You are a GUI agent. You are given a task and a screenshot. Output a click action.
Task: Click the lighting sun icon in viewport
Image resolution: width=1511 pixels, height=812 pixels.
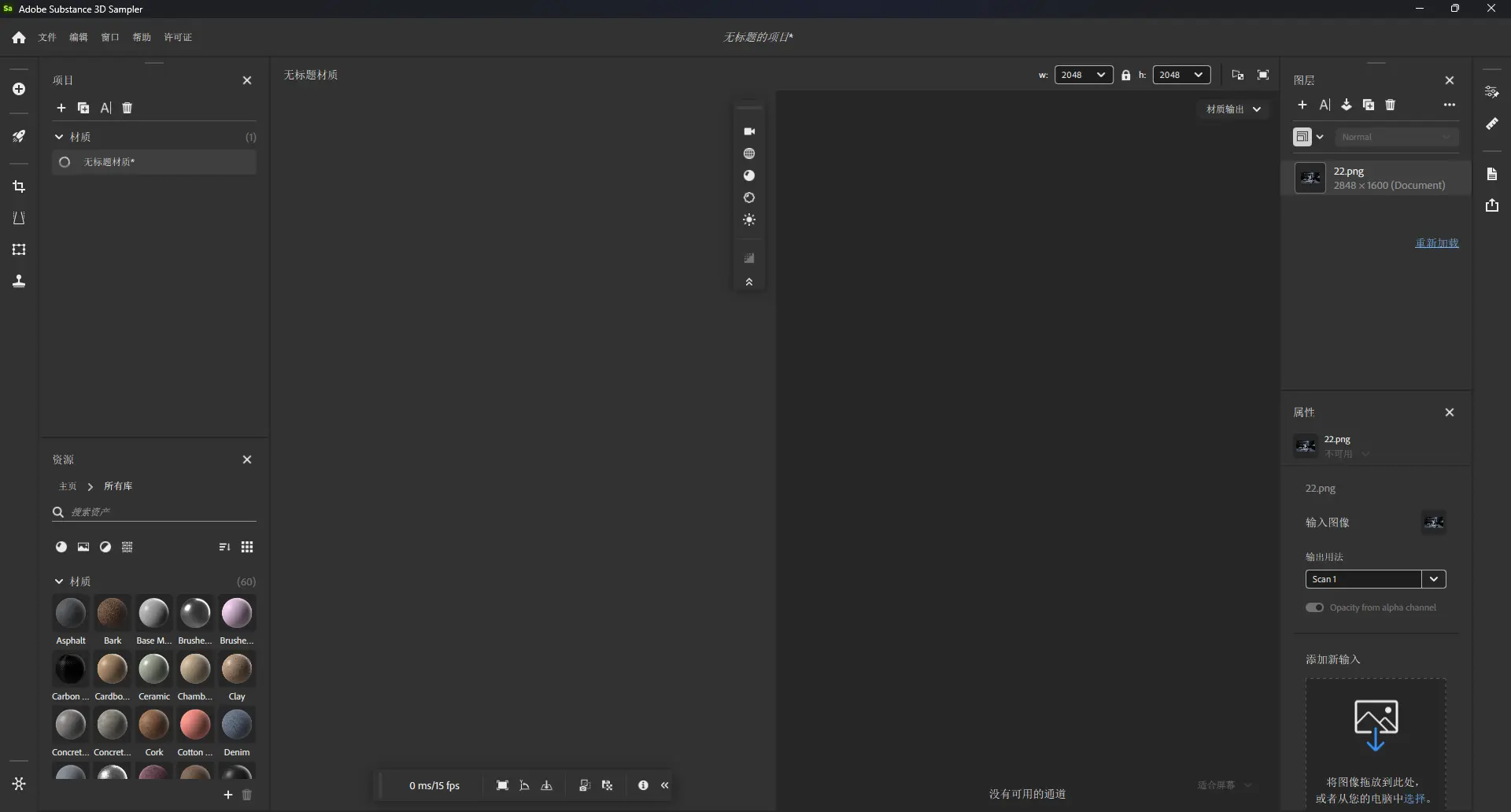[749, 220]
